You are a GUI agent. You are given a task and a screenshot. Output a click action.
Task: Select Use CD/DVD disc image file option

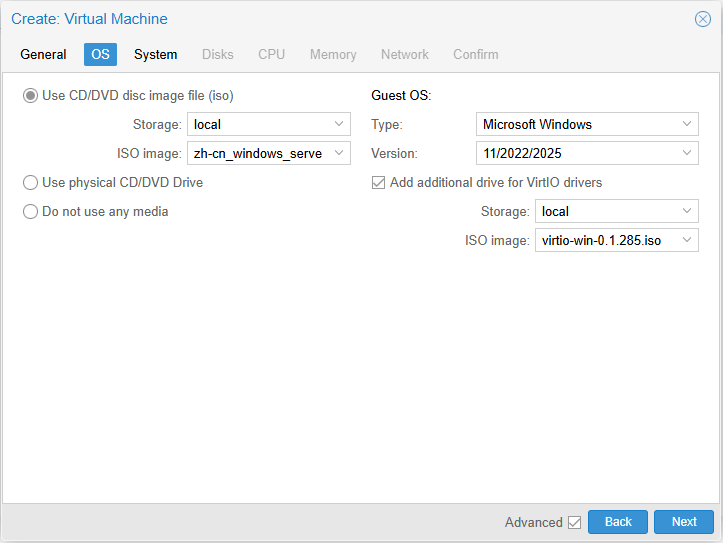31,96
